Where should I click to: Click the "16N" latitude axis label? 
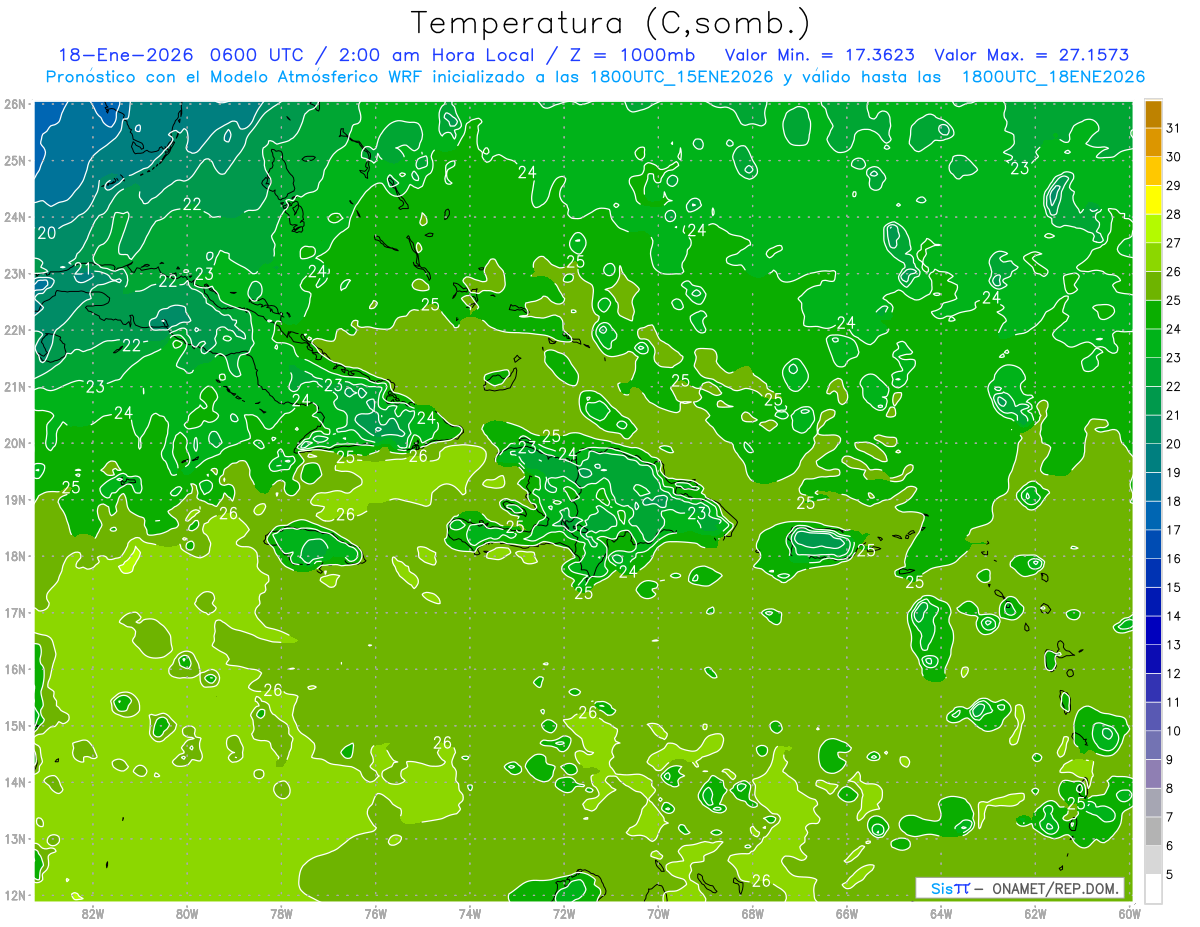(x=14, y=669)
